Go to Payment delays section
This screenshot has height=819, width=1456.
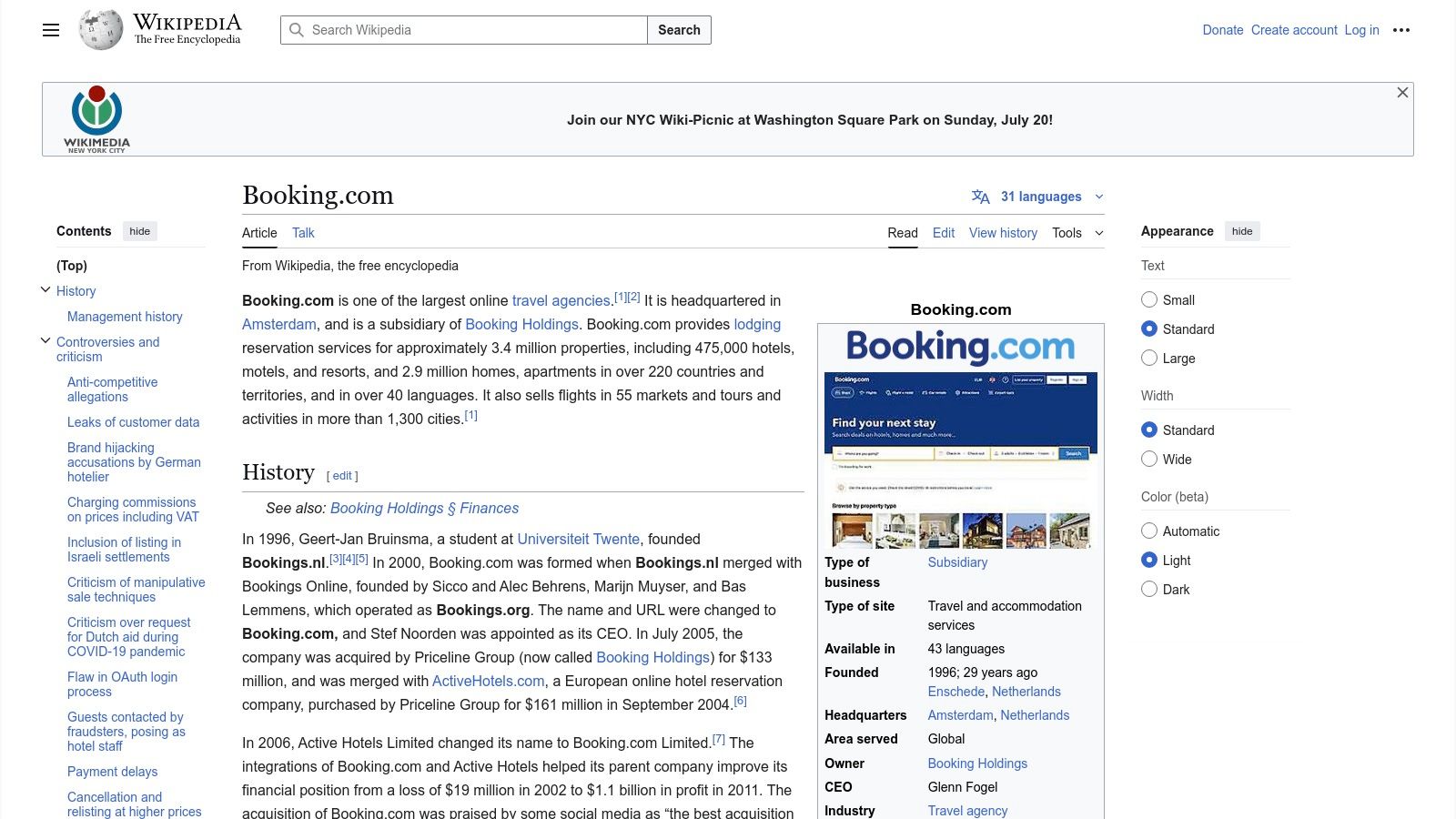coord(112,772)
